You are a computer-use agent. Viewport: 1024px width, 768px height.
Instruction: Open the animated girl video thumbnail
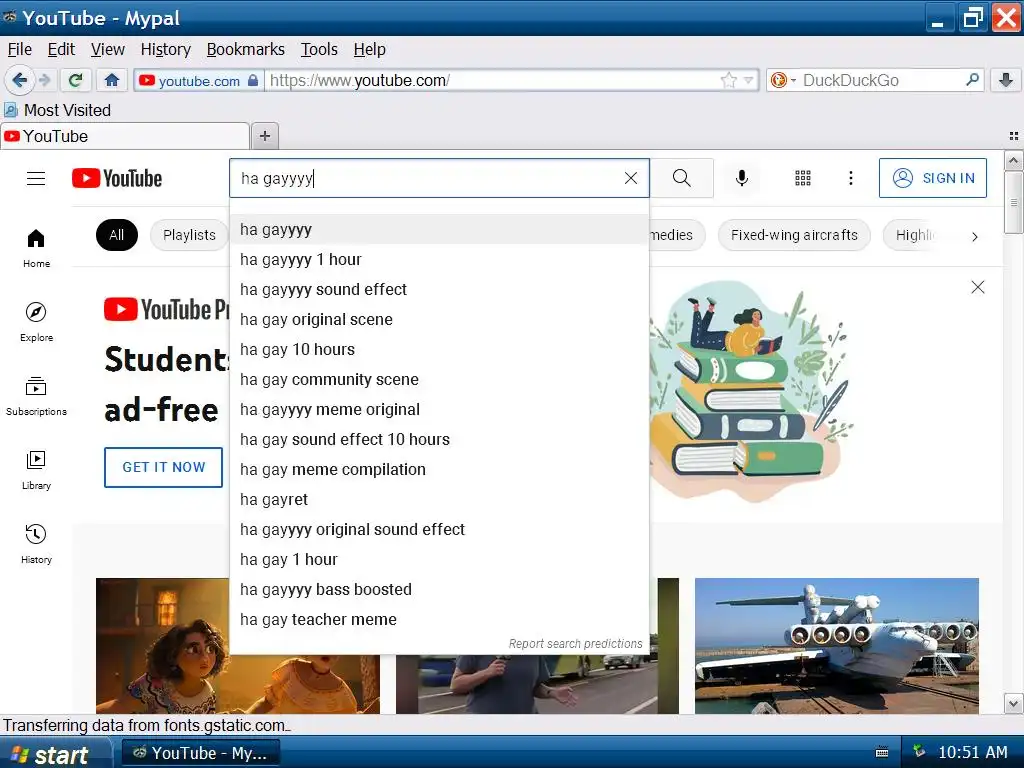click(x=163, y=646)
